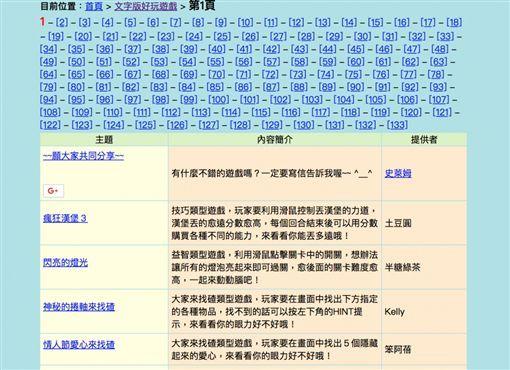Viewport: 510px width, 370px height.
Task: Click the 主題 column header
Action: pyautogui.click(x=104, y=140)
